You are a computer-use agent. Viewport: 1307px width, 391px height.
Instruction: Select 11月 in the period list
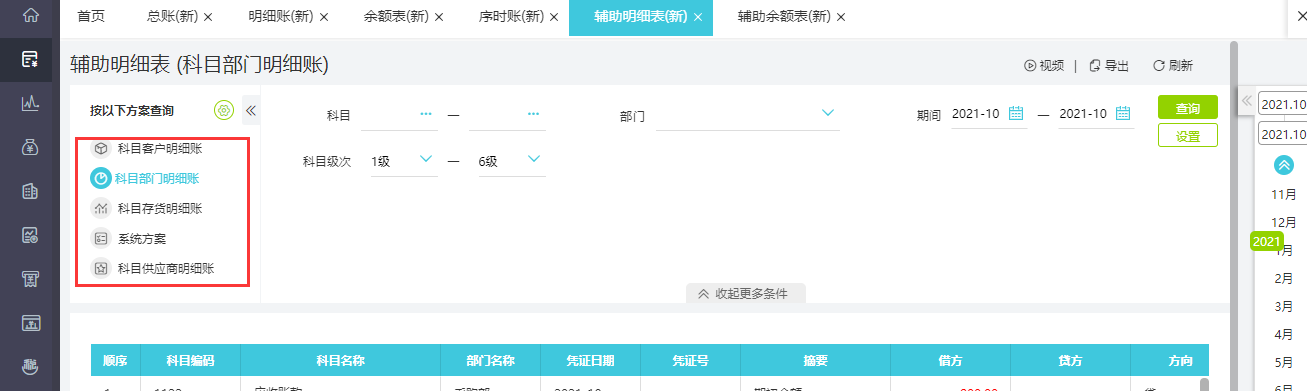pyautogui.click(x=1284, y=194)
